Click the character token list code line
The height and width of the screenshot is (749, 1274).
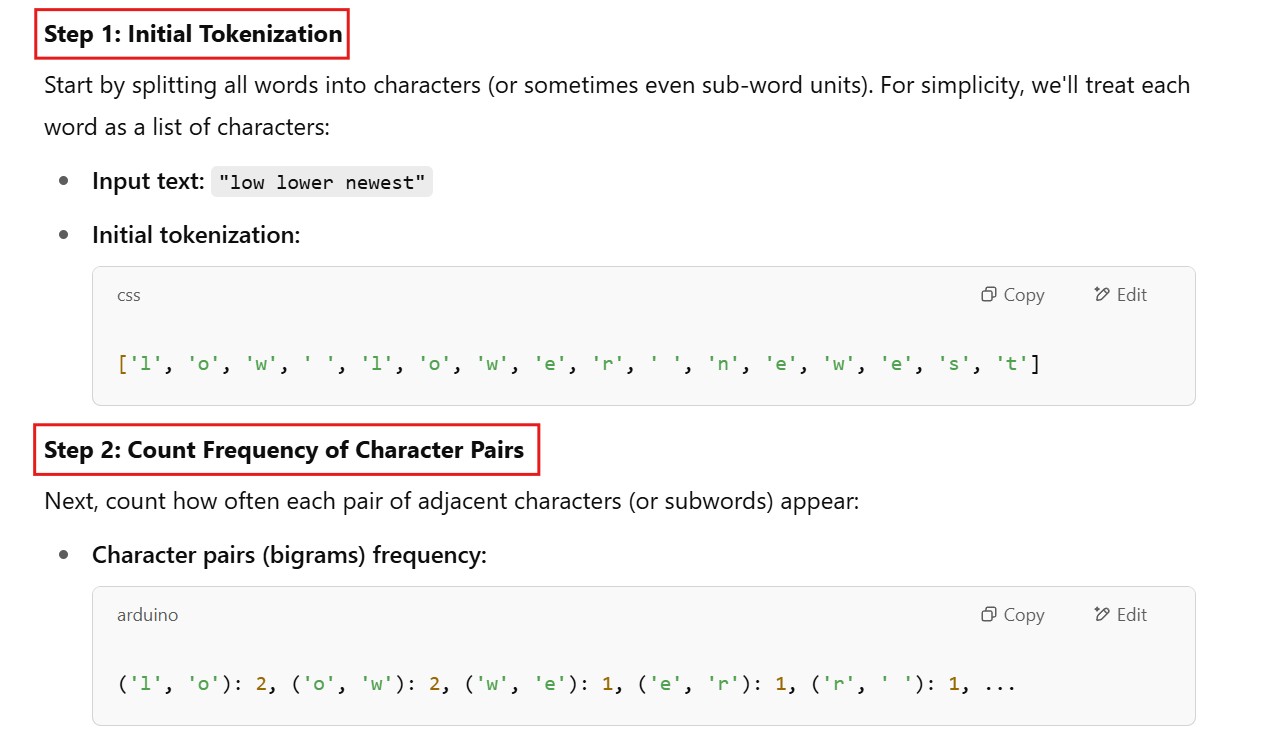point(578,364)
